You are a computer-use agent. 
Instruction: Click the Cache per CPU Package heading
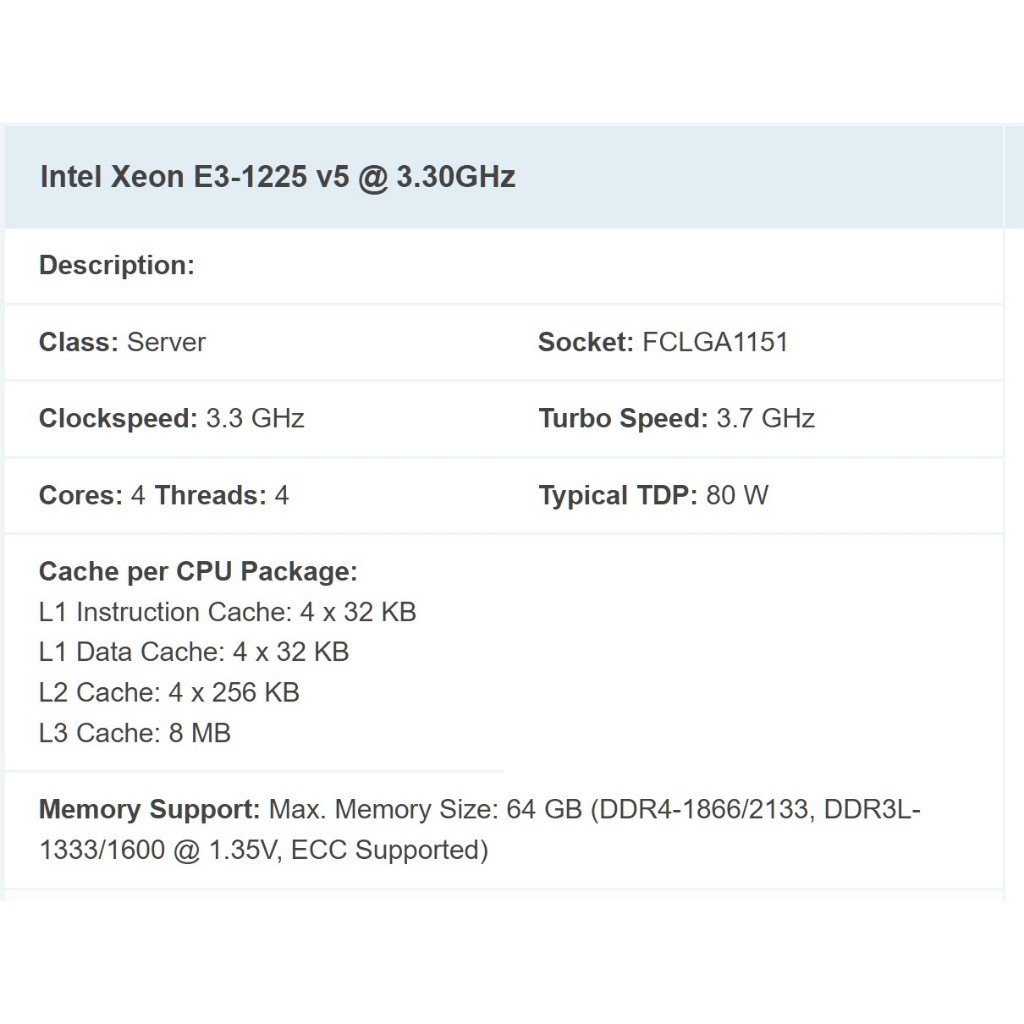pos(198,572)
